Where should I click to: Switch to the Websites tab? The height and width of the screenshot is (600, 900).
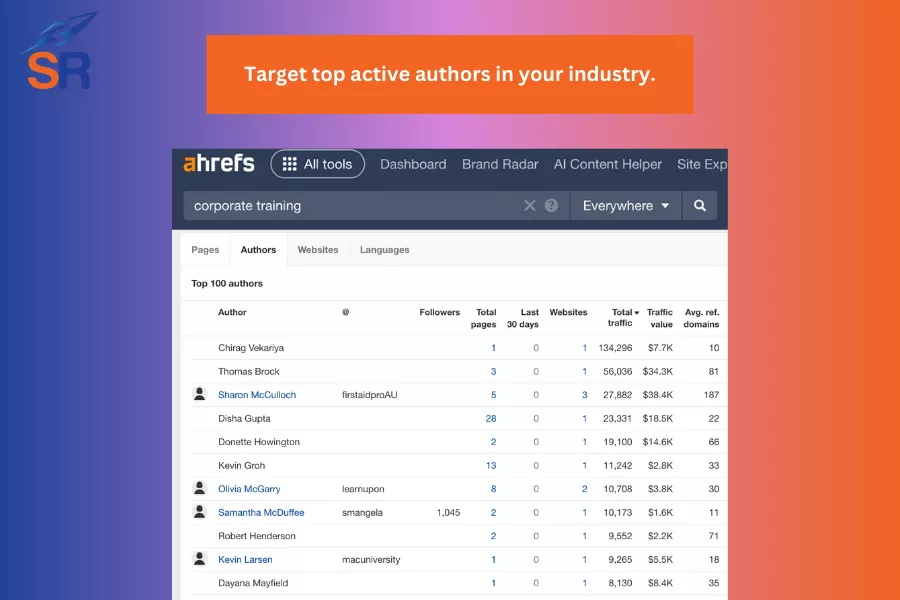[318, 250]
